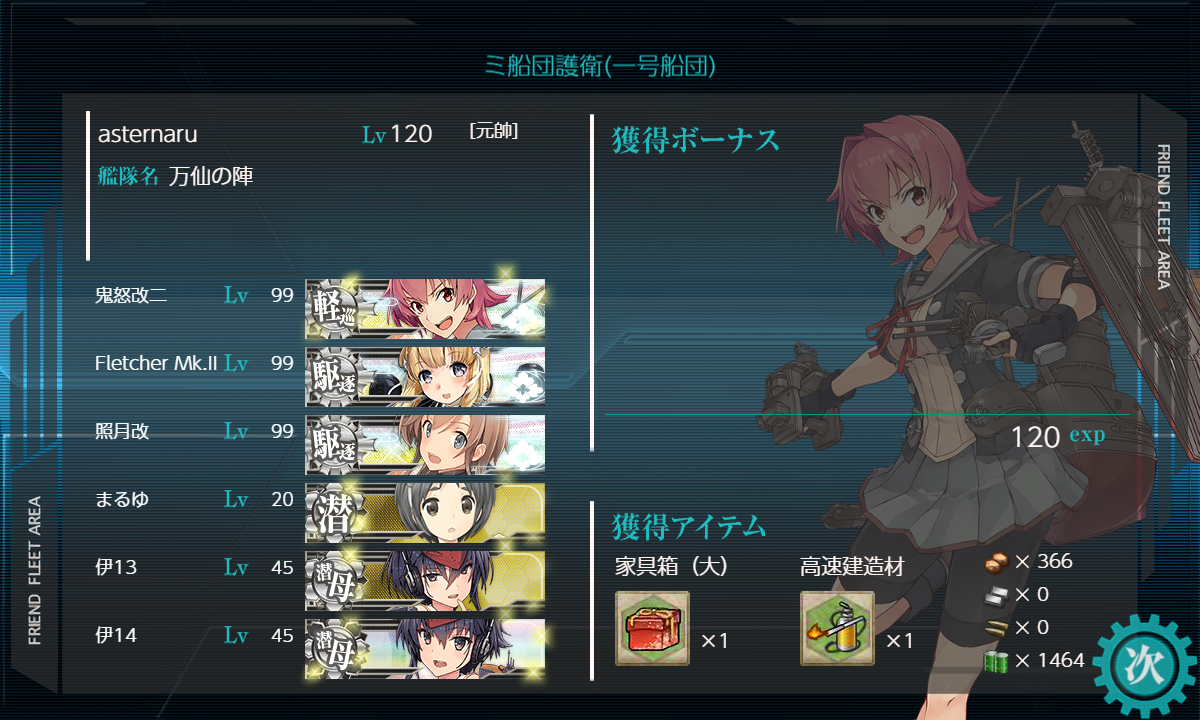Image resolution: width=1200 pixels, height=720 pixels.
Task: Select the 高速建造材 flamethrower icon
Action: (x=837, y=629)
